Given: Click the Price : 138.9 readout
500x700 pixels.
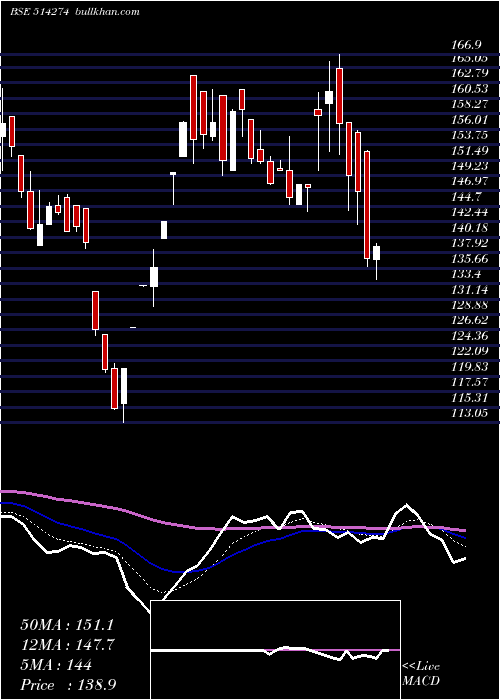Looking at the screenshot, I should (x=68, y=685).
